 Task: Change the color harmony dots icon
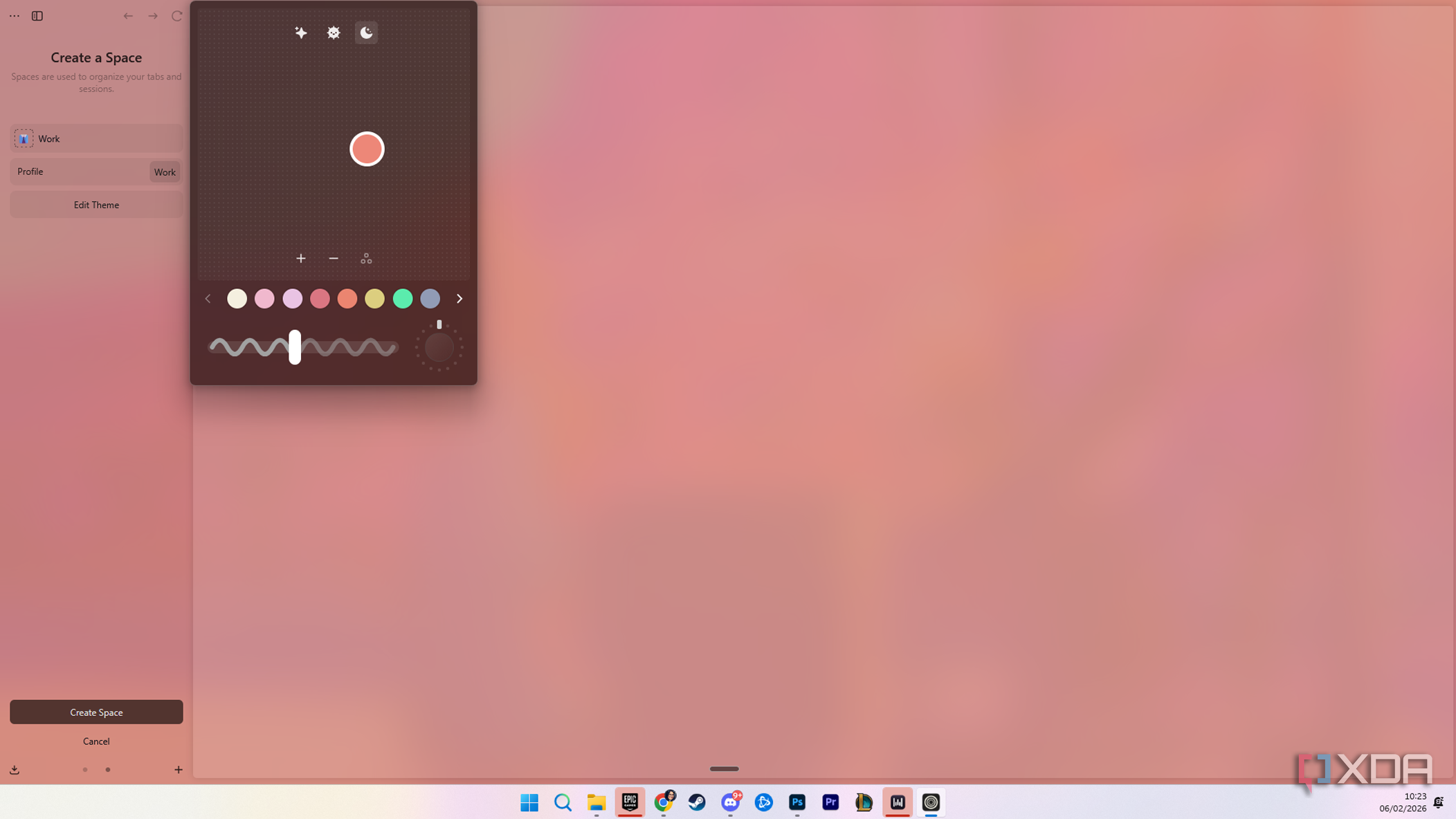tap(366, 258)
